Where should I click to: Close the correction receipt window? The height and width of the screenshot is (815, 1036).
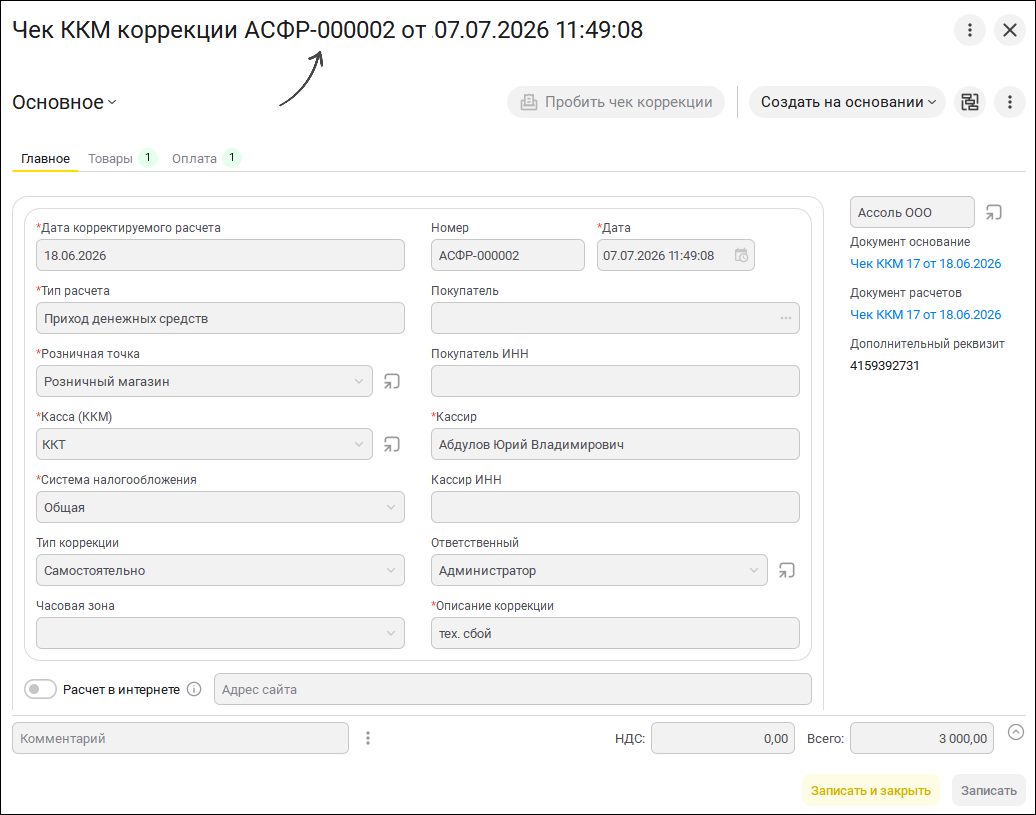click(1010, 30)
